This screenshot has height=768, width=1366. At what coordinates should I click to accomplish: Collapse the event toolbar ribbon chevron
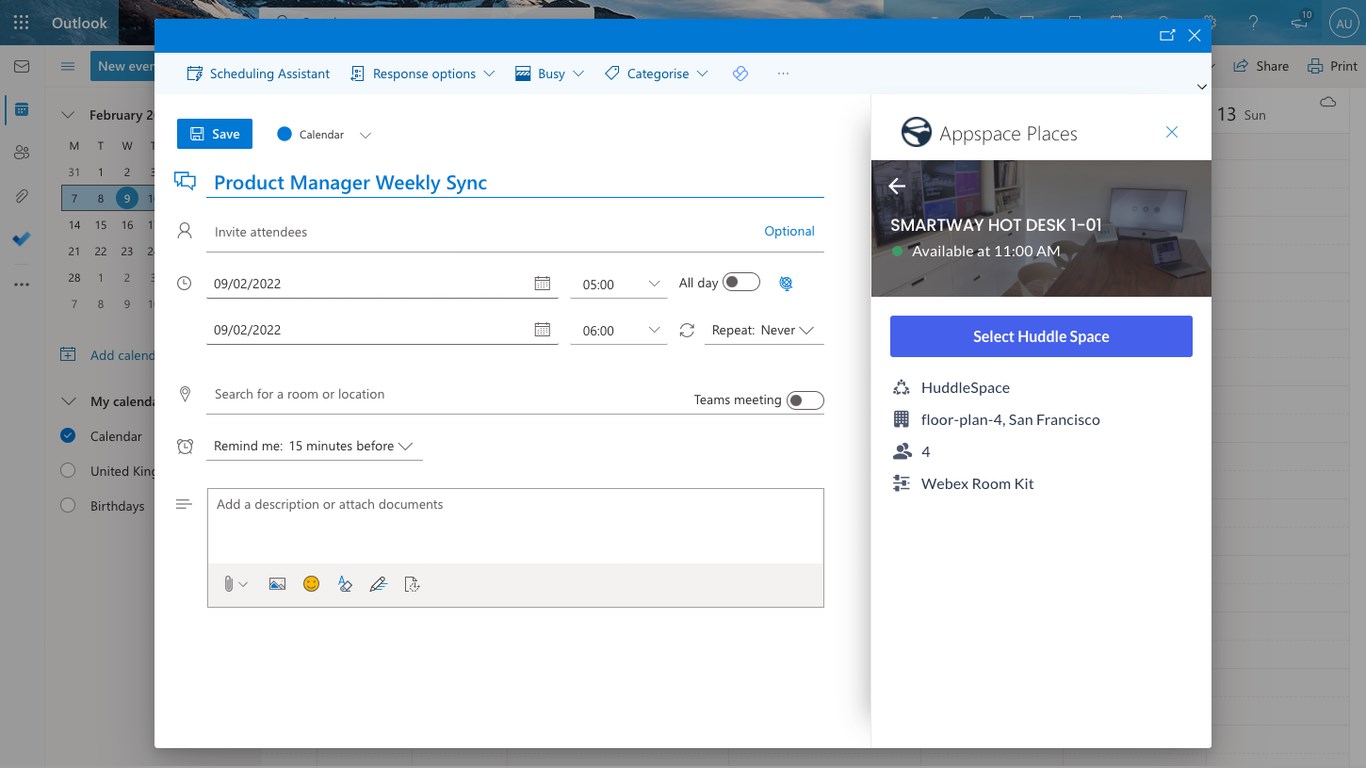pyautogui.click(x=1202, y=87)
